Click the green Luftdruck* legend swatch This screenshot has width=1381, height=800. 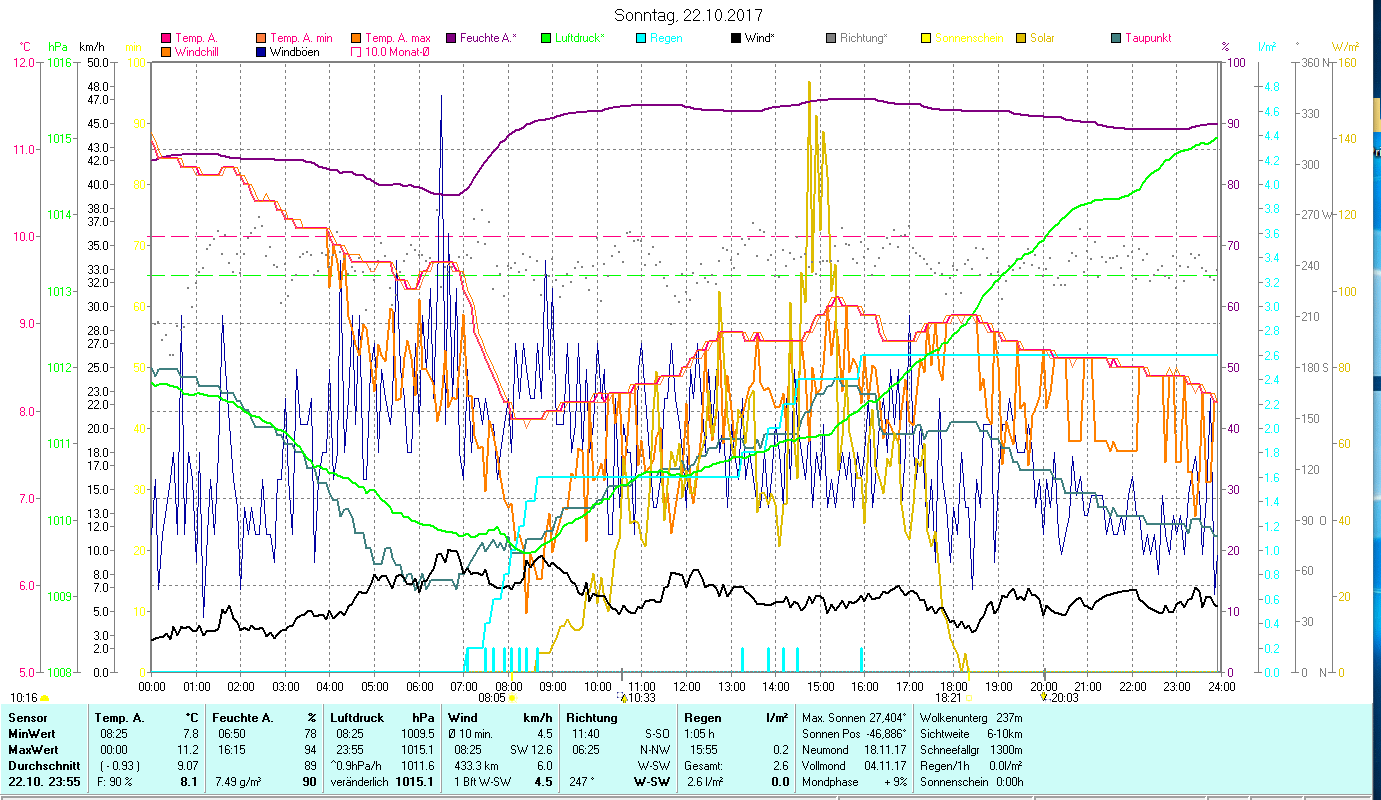click(x=547, y=38)
